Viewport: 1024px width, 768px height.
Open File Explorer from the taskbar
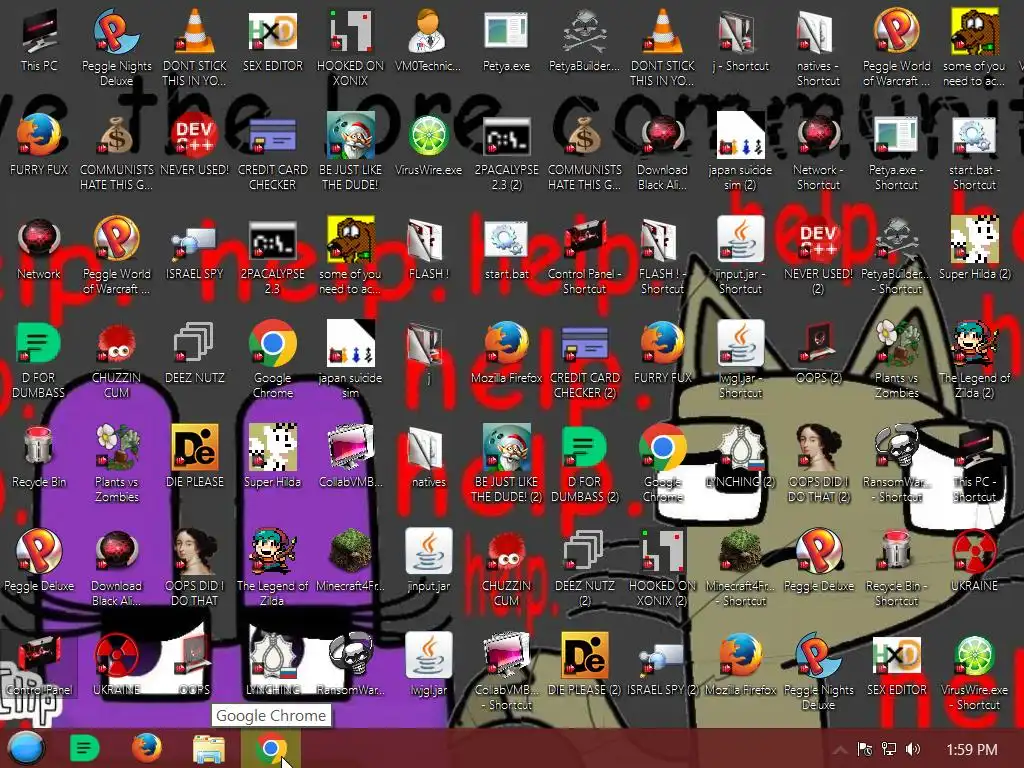click(209, 748)
